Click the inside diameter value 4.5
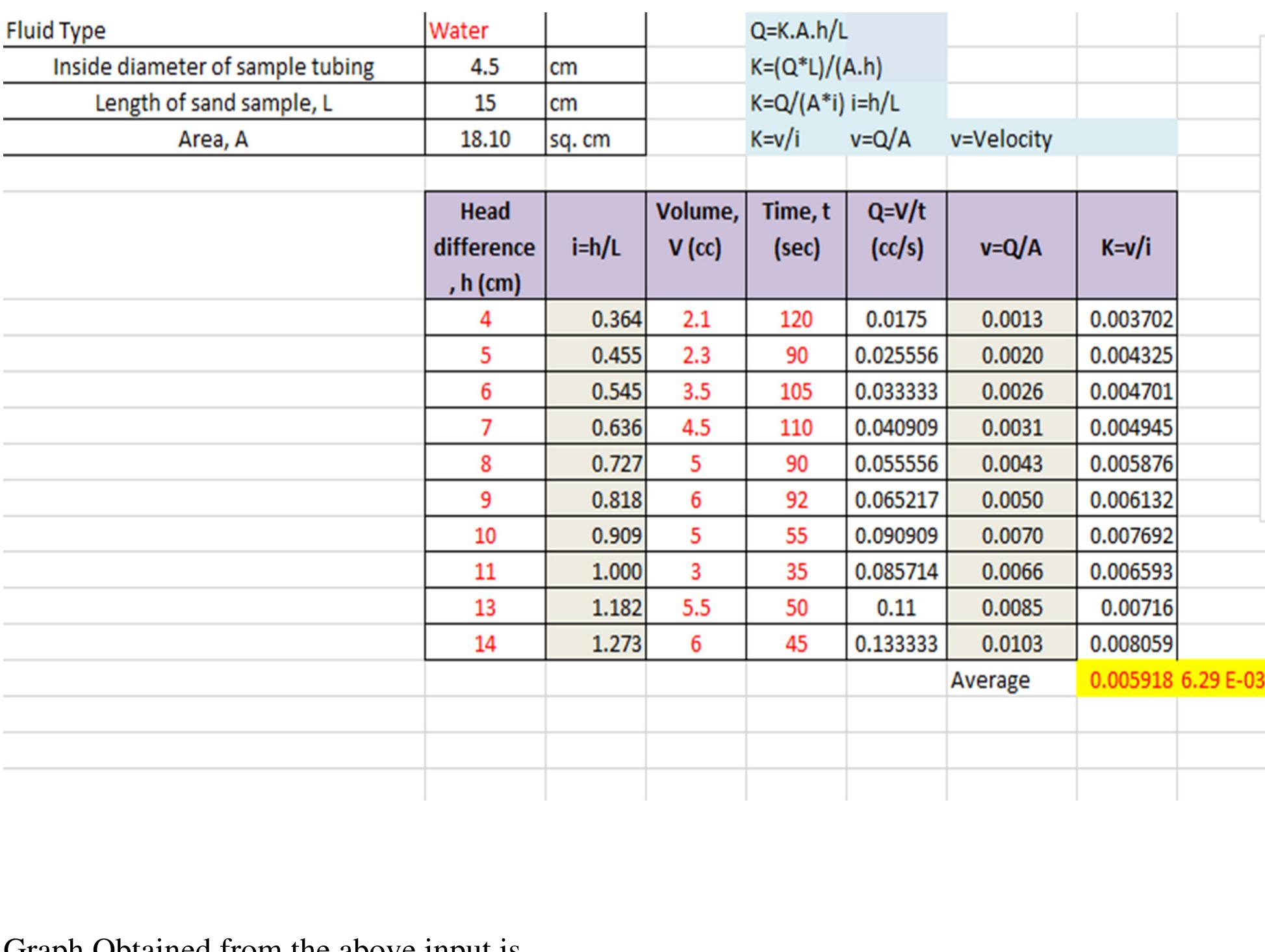This screenshot has height=952, width=1265. point(484,67)
